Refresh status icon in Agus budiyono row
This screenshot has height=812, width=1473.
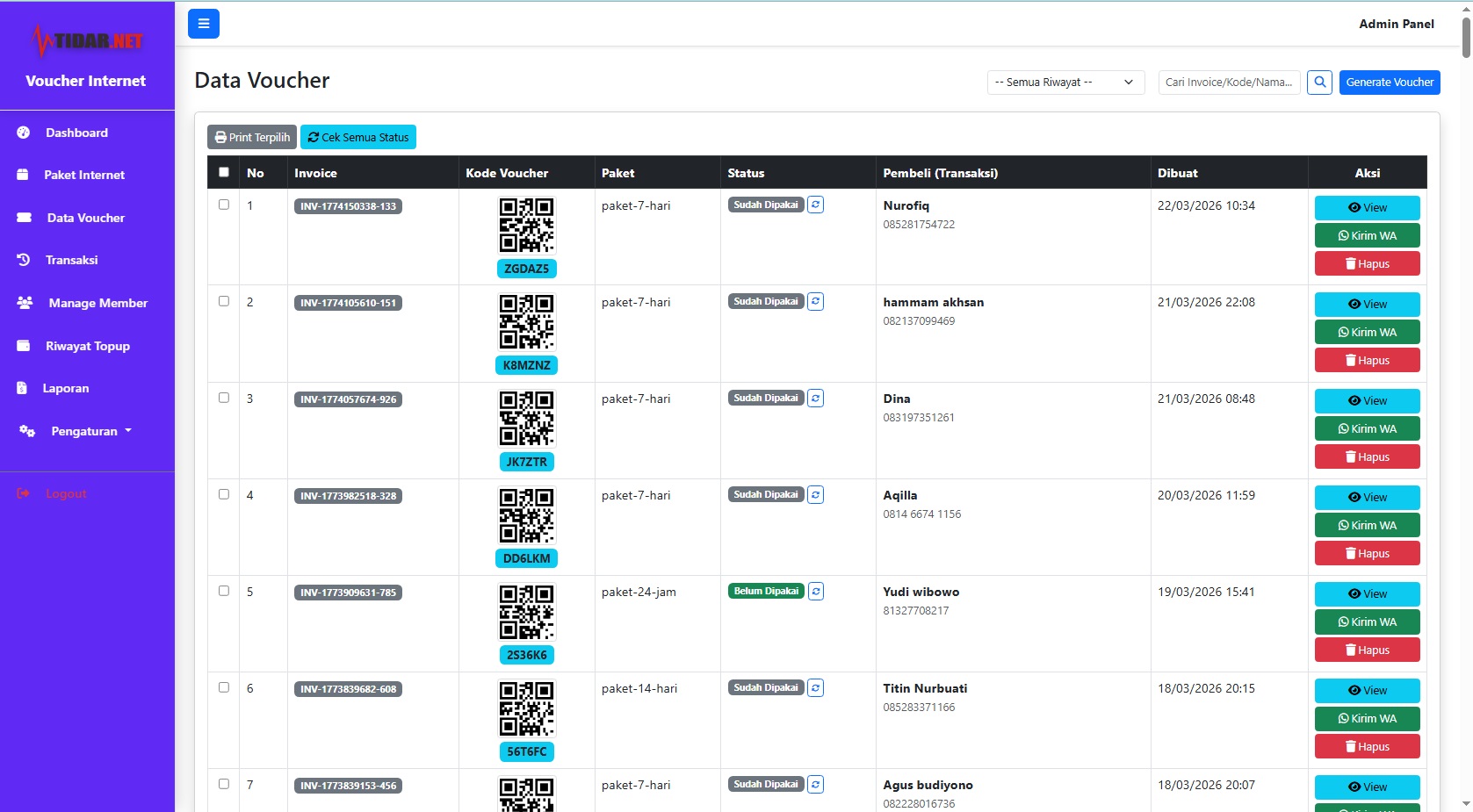pos(815,784)
